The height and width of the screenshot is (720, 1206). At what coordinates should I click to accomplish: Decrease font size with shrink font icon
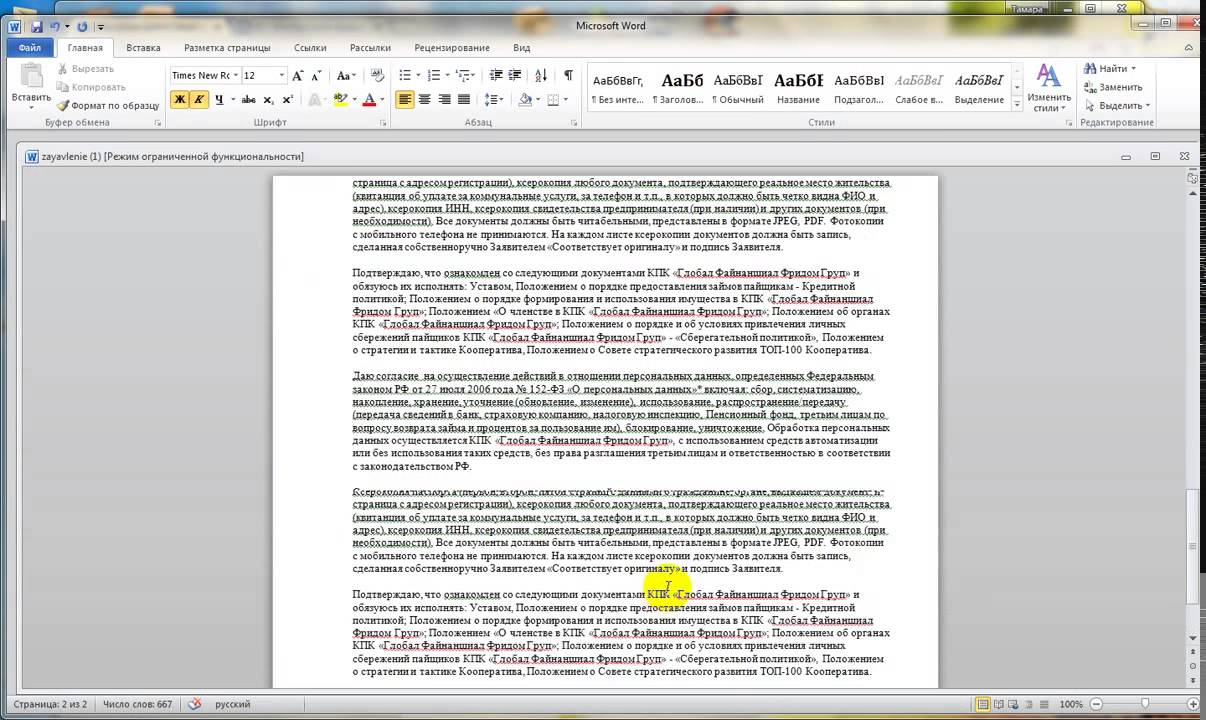(x=317, y=75)
